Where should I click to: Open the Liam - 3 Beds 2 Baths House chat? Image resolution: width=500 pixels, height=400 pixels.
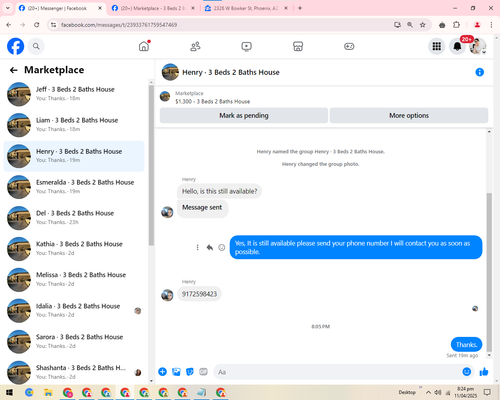coord(74,125)
